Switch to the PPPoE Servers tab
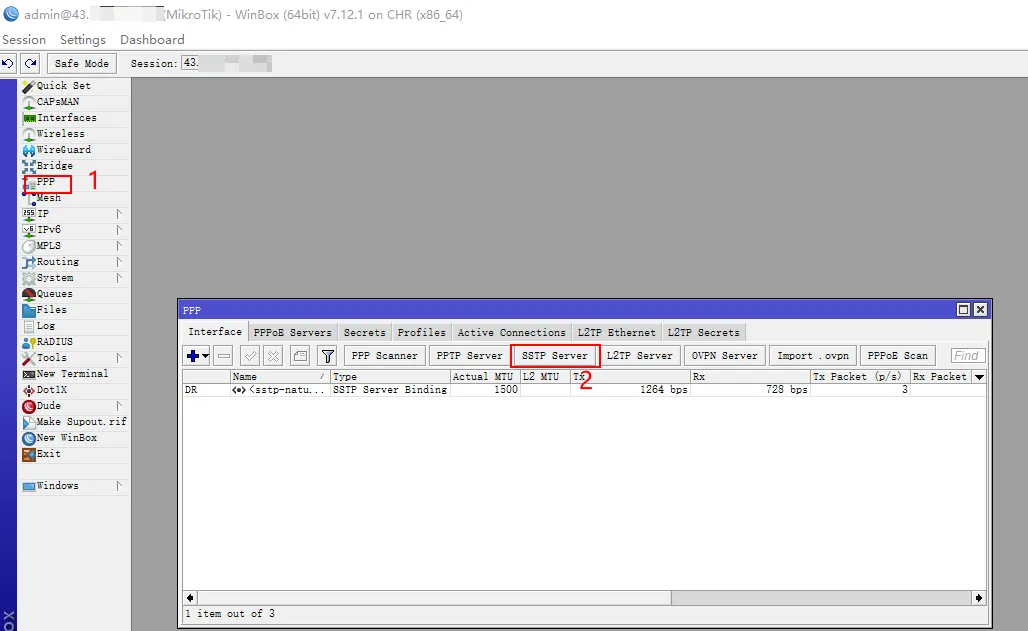This screenshot has height=631, width=1028. (292, 333)
